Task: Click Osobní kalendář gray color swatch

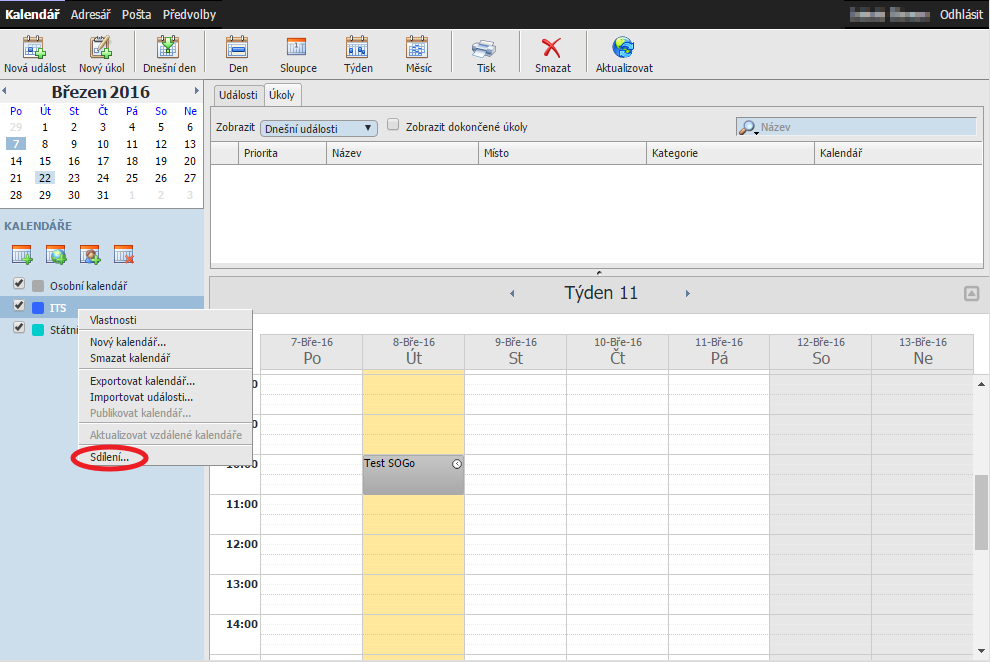Action: (38, 286)
